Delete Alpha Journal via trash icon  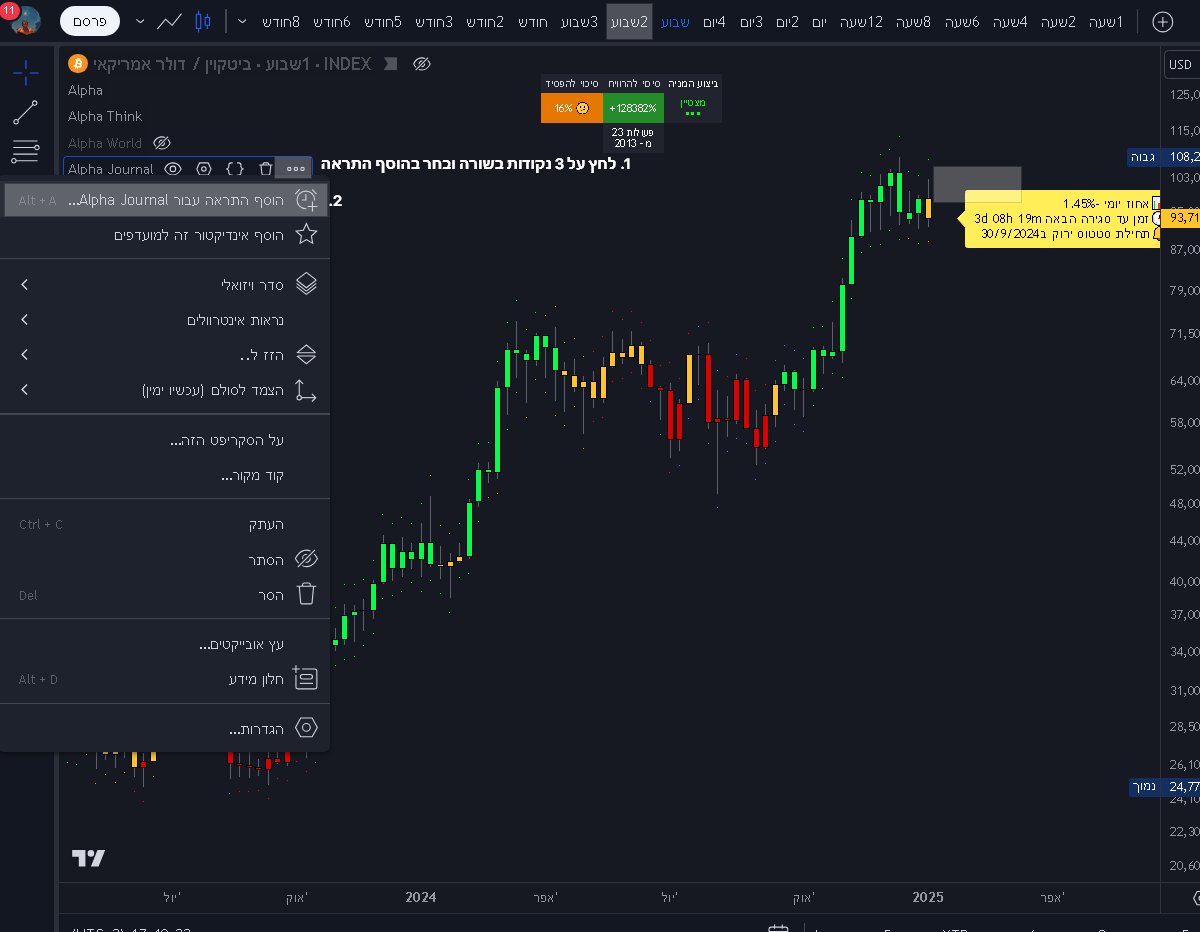(x=265, y=169)
